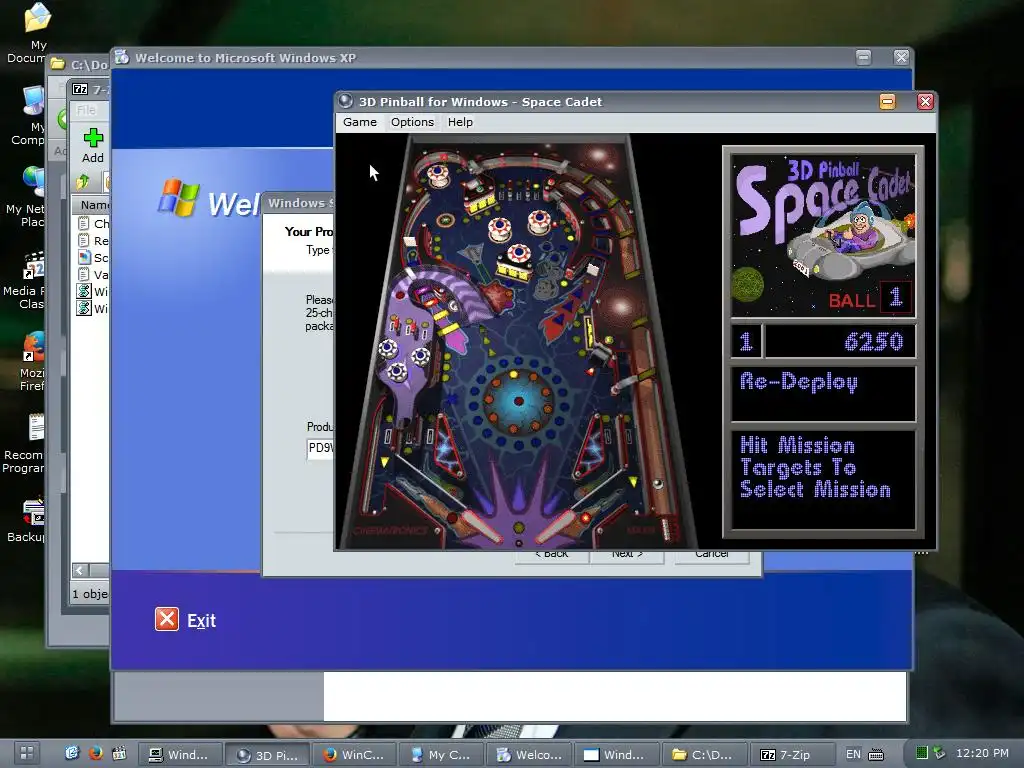Screen dimensions: 1024x768
Task: Select the file row starting with Sc
Action: click(93, 257)
